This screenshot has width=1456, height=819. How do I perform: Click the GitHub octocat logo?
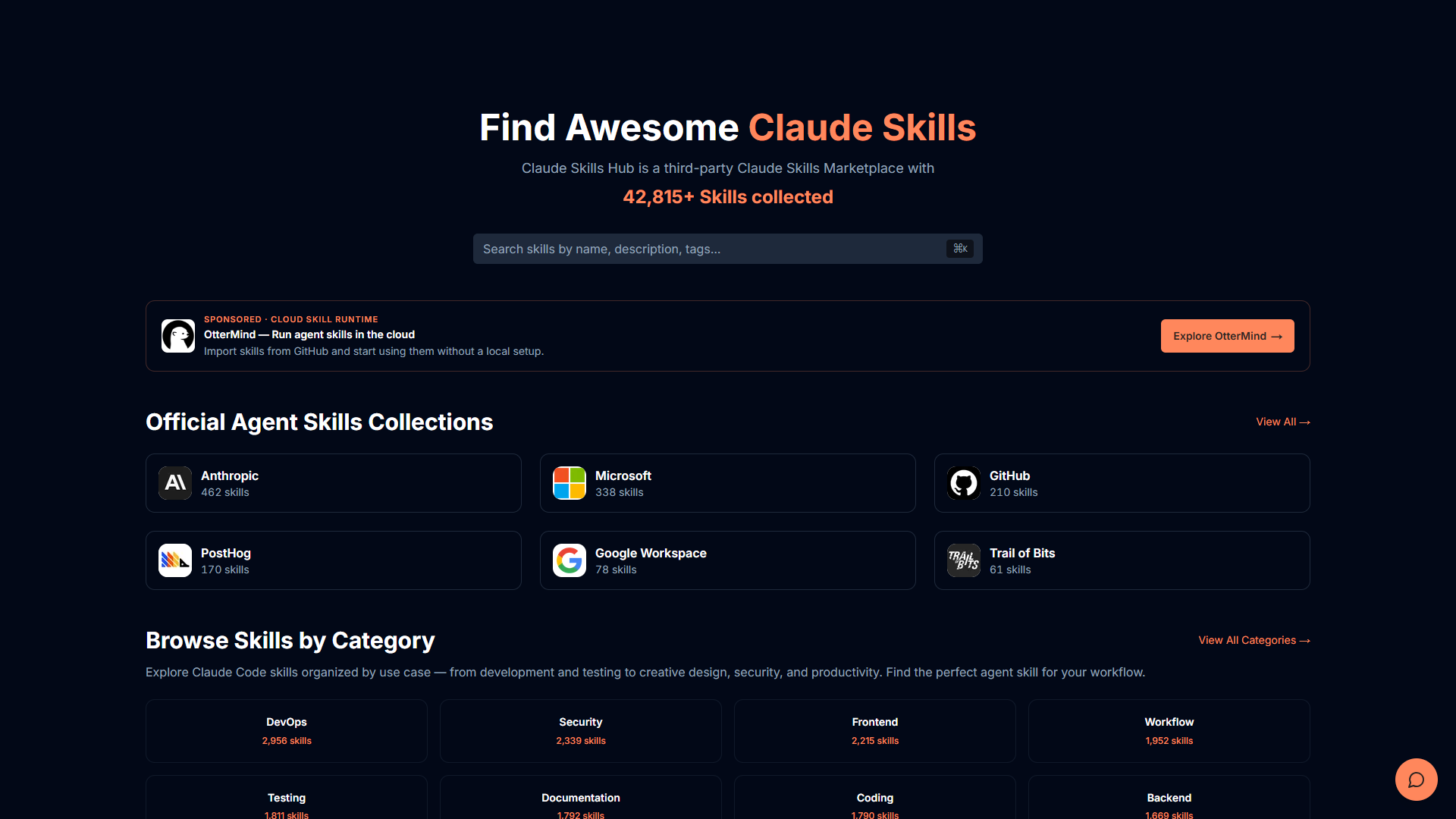(964, 483)
